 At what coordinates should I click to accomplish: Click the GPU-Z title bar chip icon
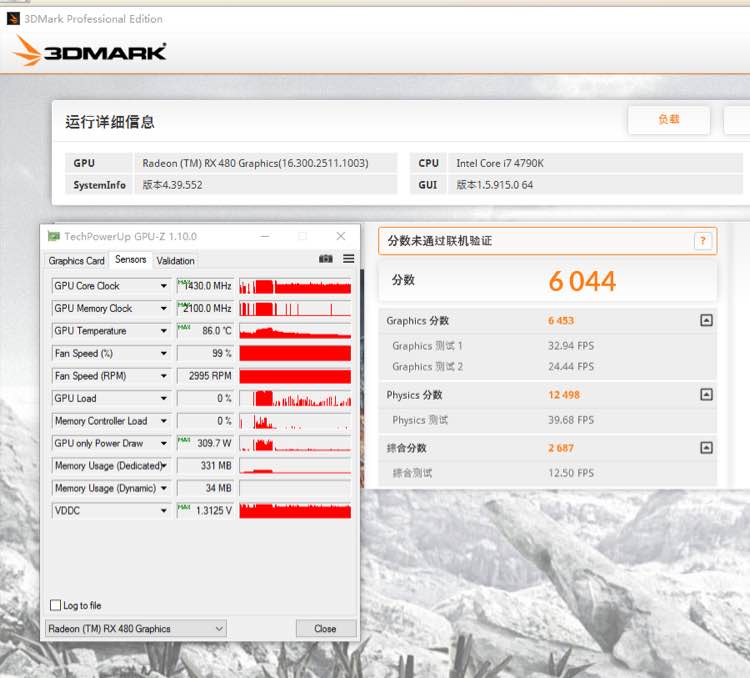click(x=54, y=236)
